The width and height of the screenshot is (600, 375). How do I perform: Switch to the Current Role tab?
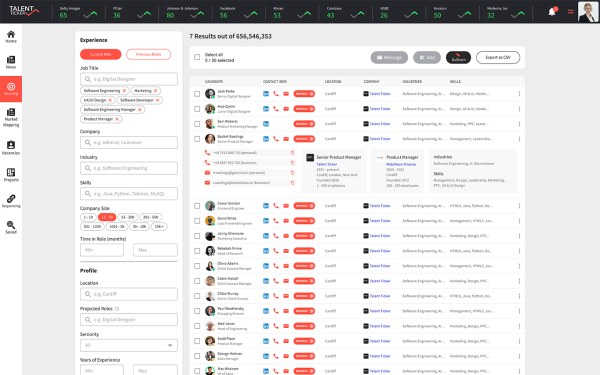(101, 54)
